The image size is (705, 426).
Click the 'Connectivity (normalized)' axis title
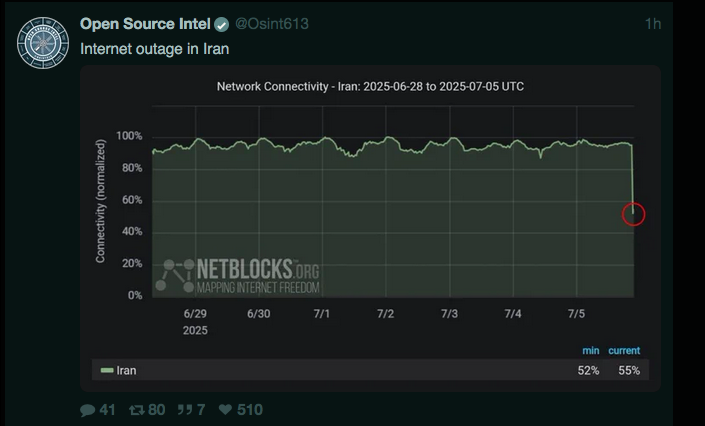point(100,201)
